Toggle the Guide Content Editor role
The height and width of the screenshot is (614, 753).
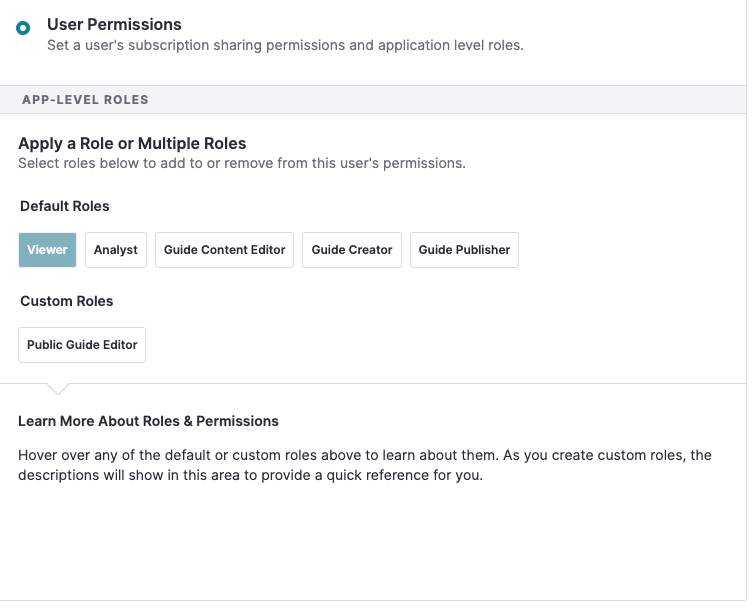tap(224, 250)
